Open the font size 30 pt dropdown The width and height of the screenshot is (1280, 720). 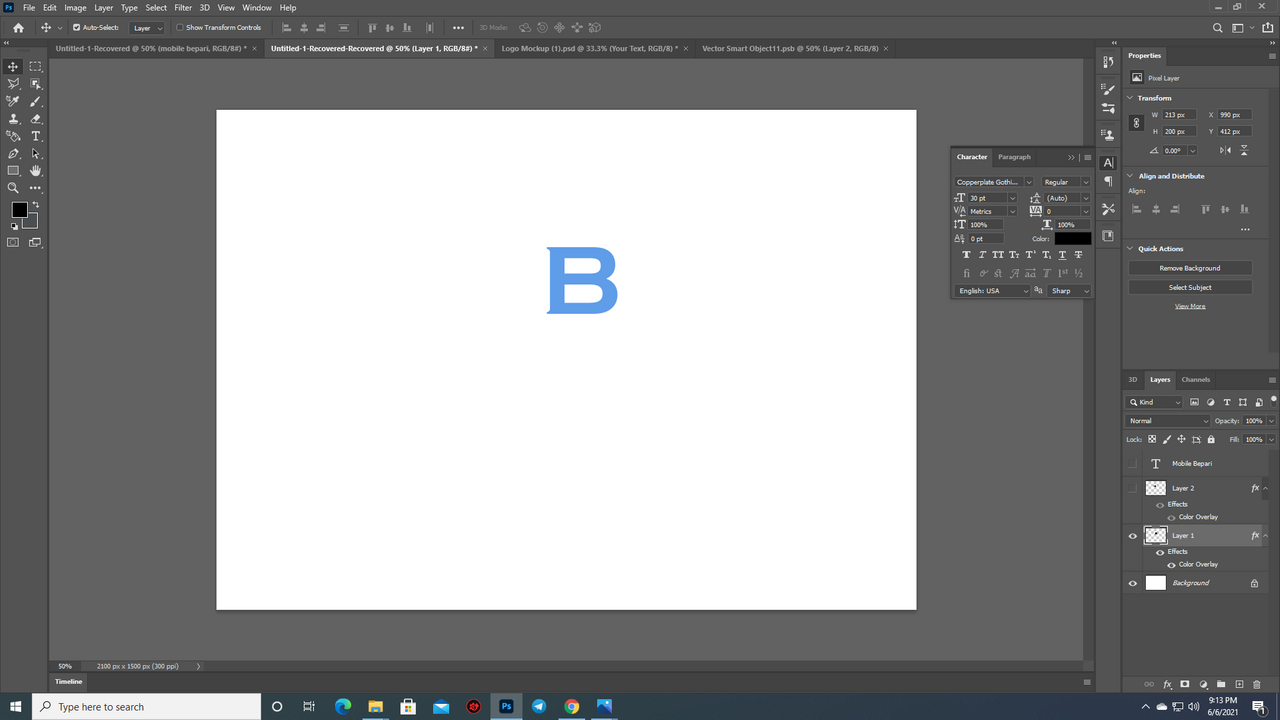[1012, 198]
